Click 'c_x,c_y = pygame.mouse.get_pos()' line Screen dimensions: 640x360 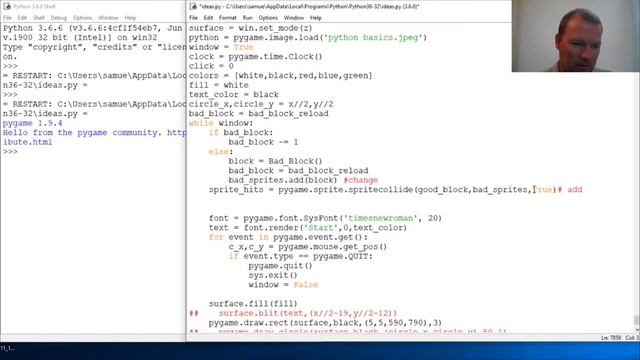308,247
